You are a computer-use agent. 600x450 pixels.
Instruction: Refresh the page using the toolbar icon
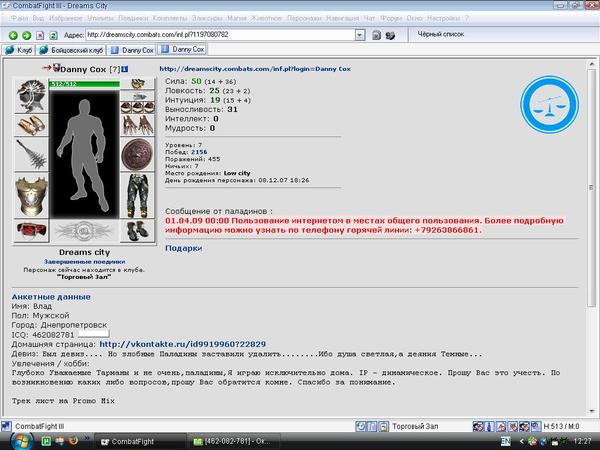[53, 36]
